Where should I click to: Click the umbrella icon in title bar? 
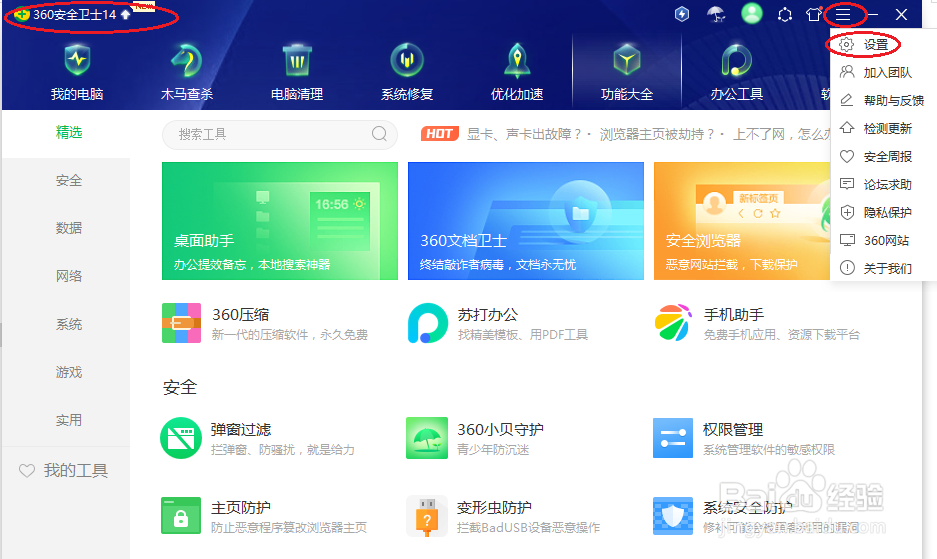pyautogui.click(x=716, y=14)
